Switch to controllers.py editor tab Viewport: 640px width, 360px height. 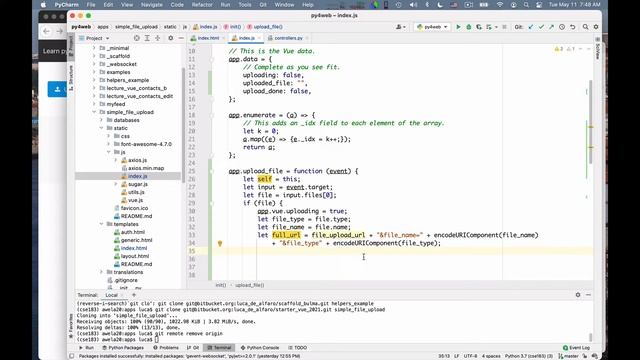(x=288, y=38)
